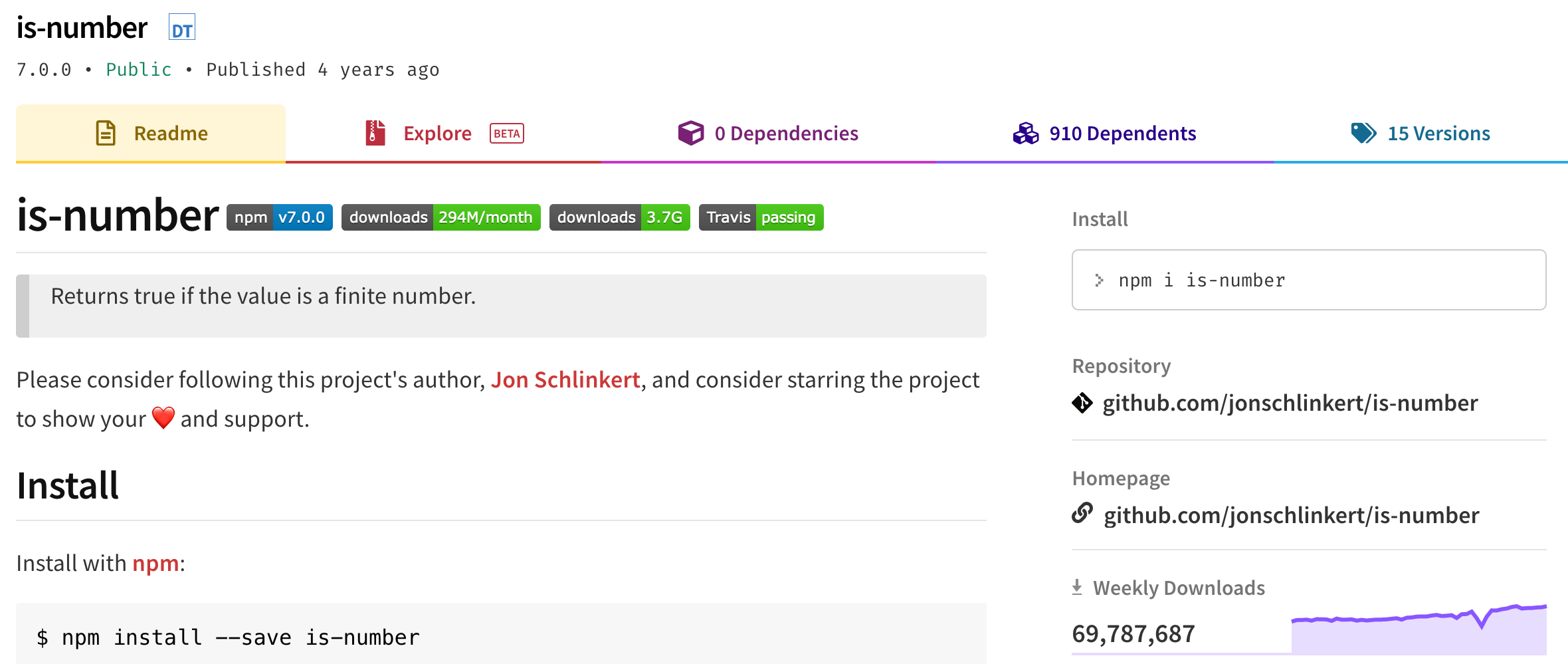The image size is (1568, 664).
Task: Show the 15 Versions tab
Action: click(1421, 133)
